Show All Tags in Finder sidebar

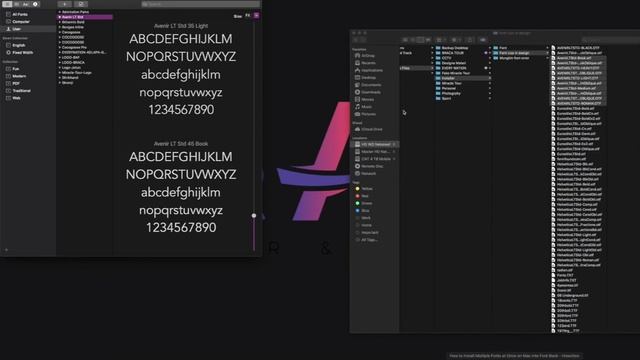click(366, 240)
